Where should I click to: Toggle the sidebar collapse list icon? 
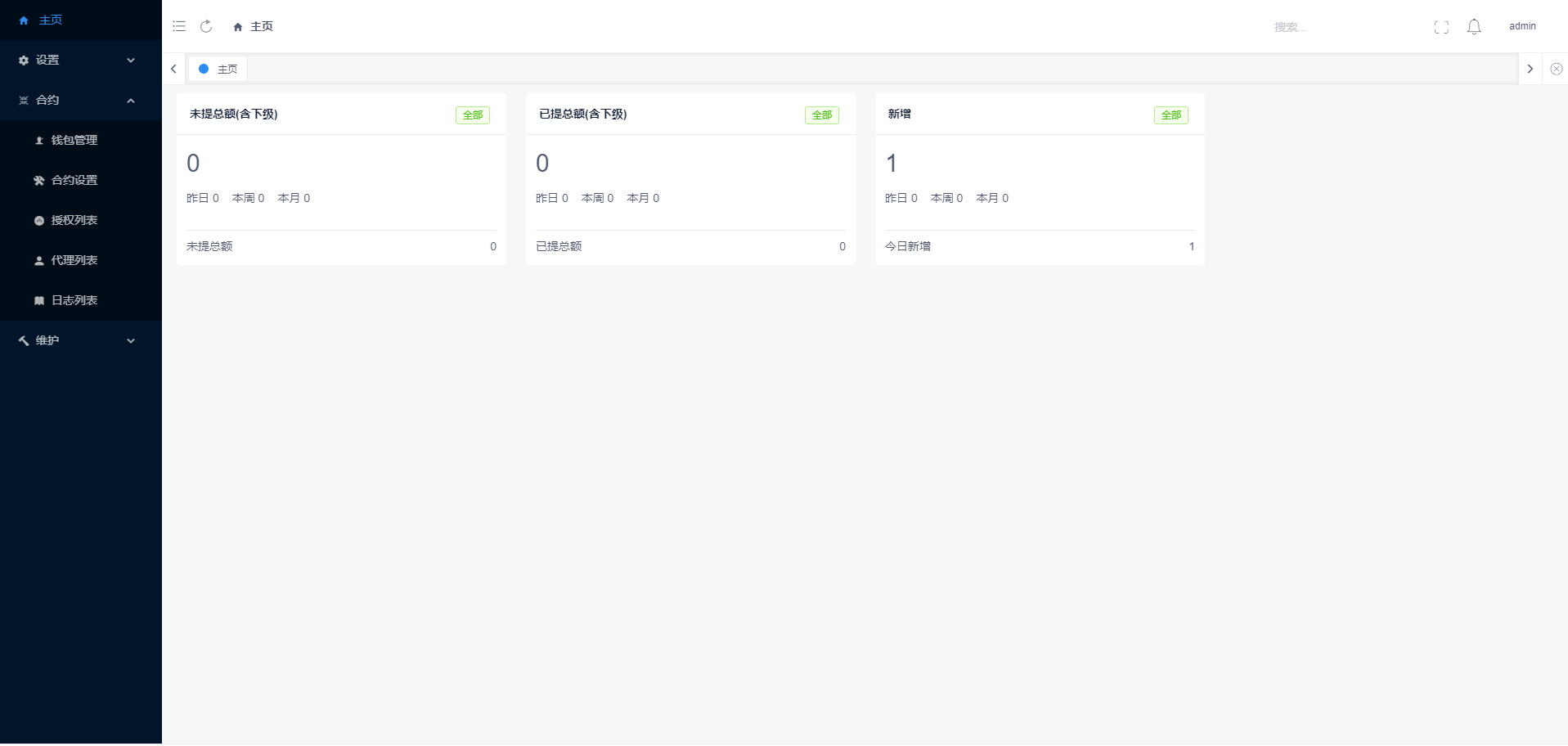[x=179, y=26]
